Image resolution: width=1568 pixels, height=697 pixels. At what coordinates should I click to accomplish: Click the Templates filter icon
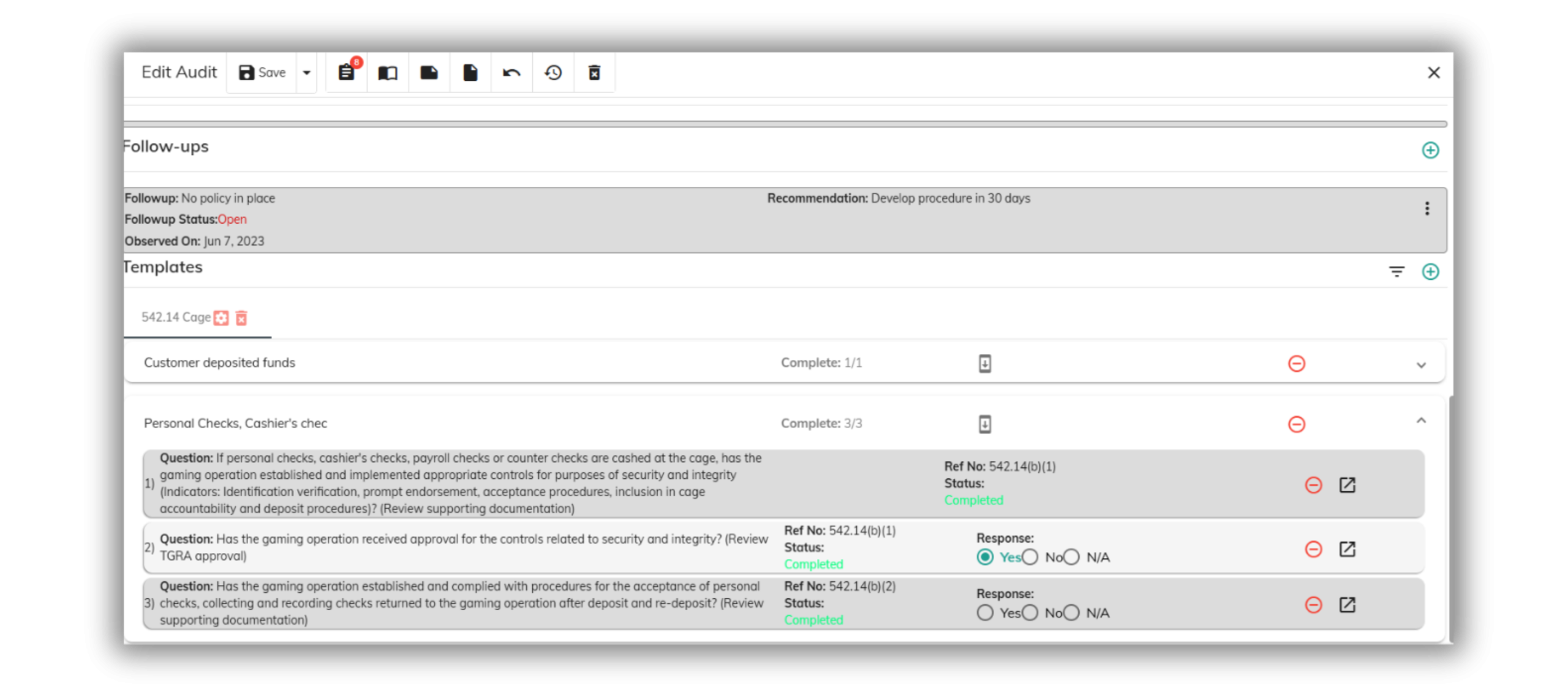point(1396,271)
